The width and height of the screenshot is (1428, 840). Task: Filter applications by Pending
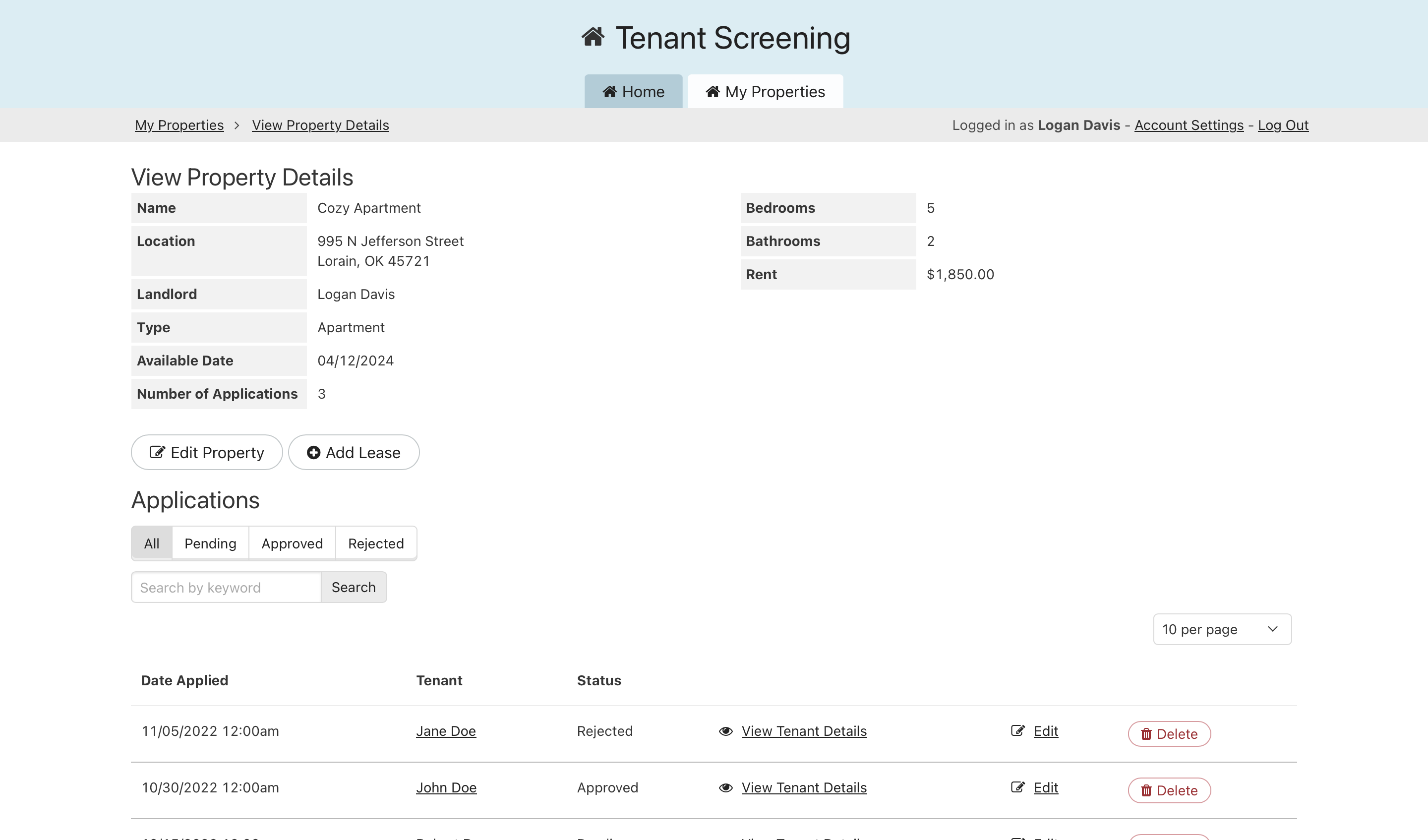210,543
